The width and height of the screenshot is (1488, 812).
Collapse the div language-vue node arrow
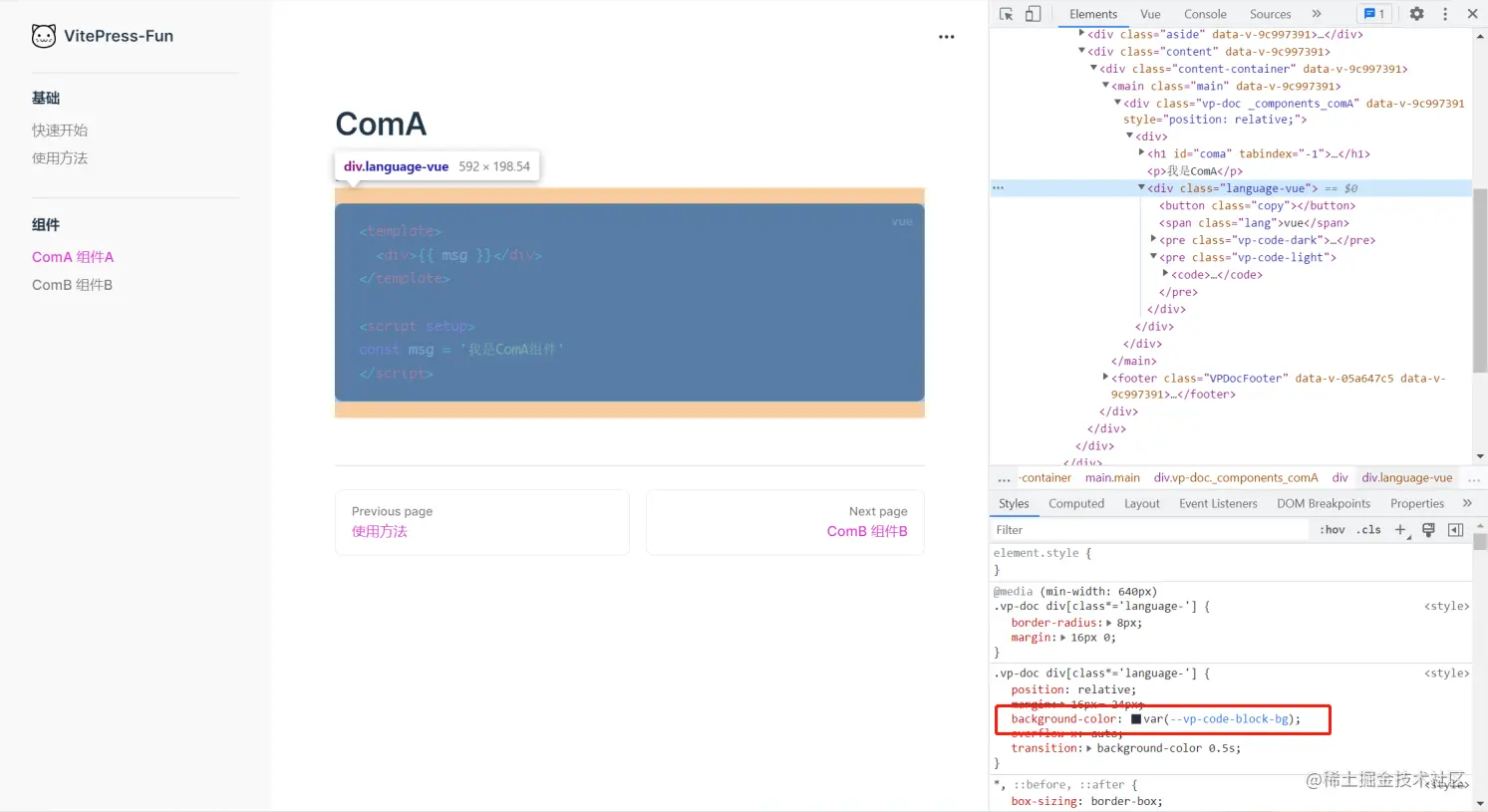click(1142, 188)
